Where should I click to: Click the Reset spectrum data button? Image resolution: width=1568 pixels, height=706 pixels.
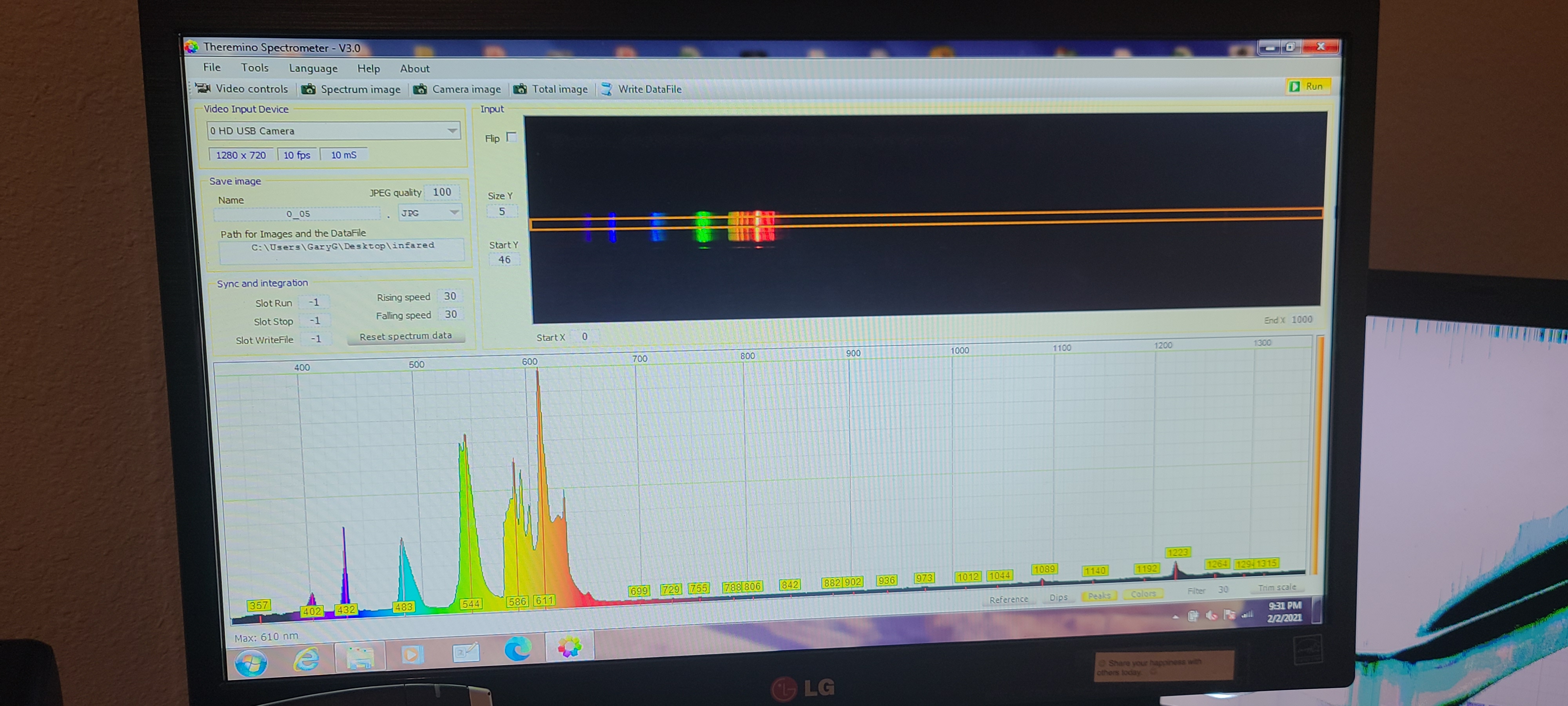[405, 336]
